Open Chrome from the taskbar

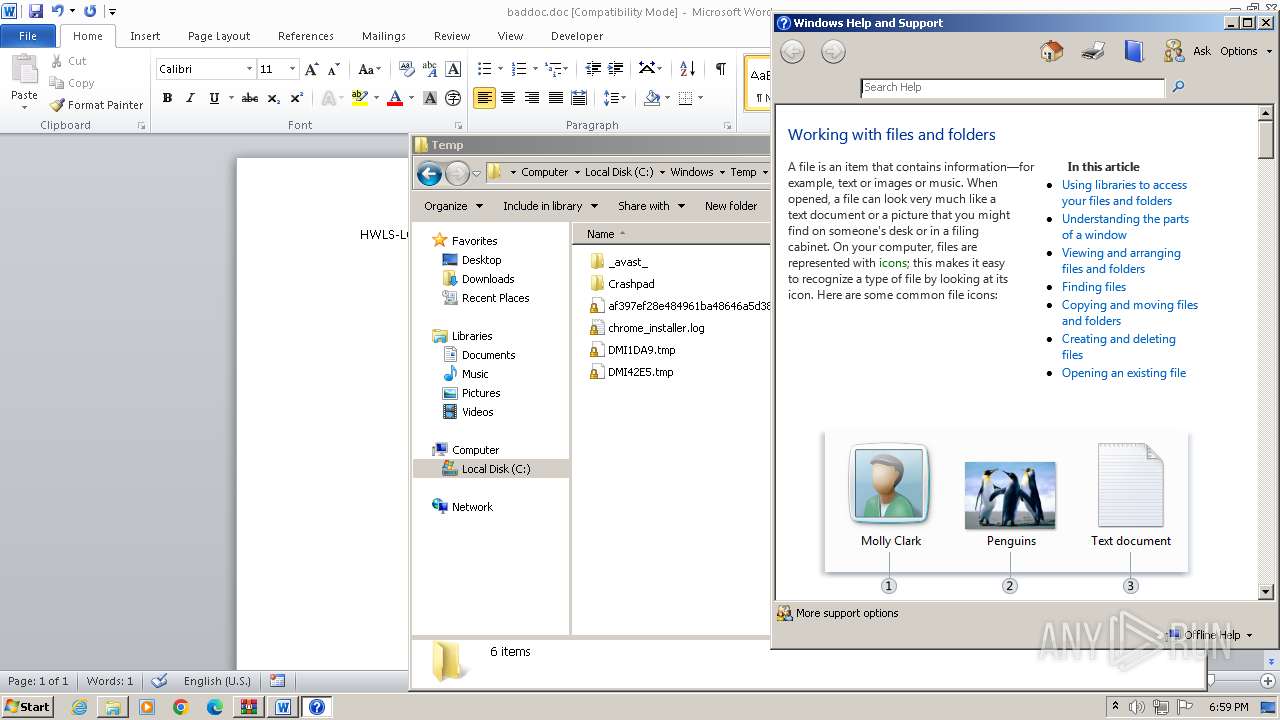(x=180, y=707)
